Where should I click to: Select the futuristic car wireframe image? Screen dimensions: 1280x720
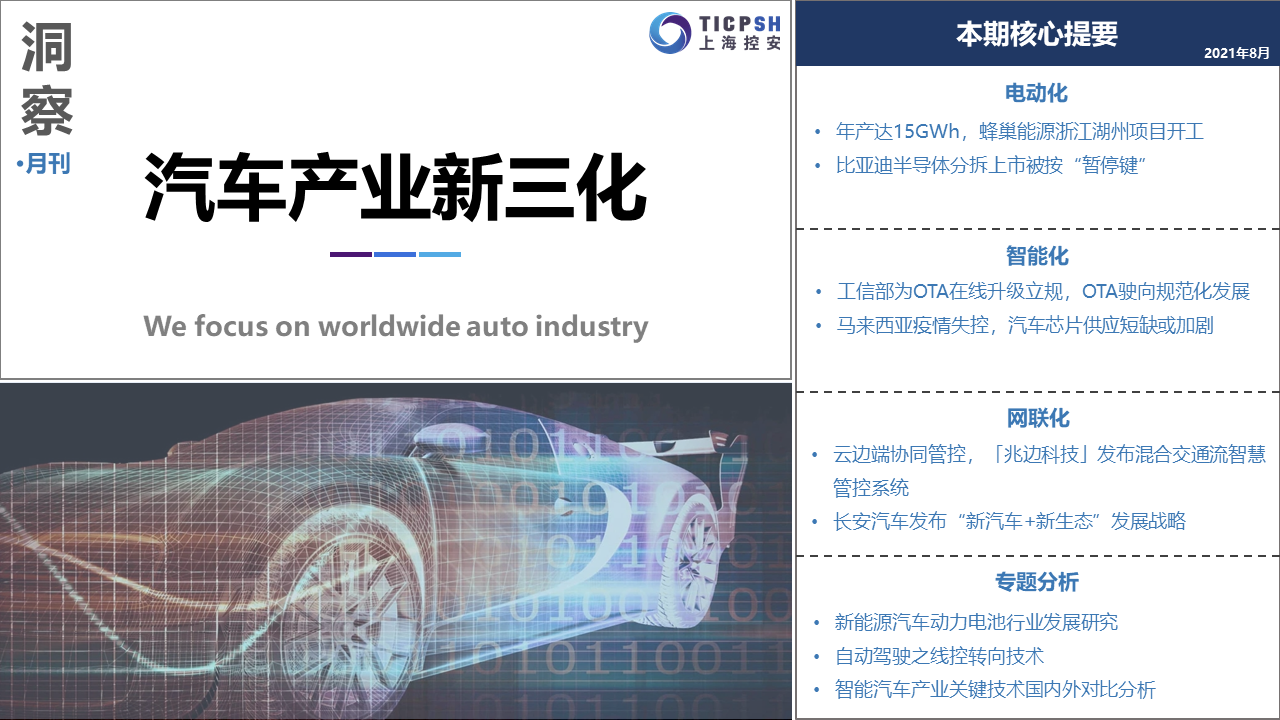pos(396,551)
